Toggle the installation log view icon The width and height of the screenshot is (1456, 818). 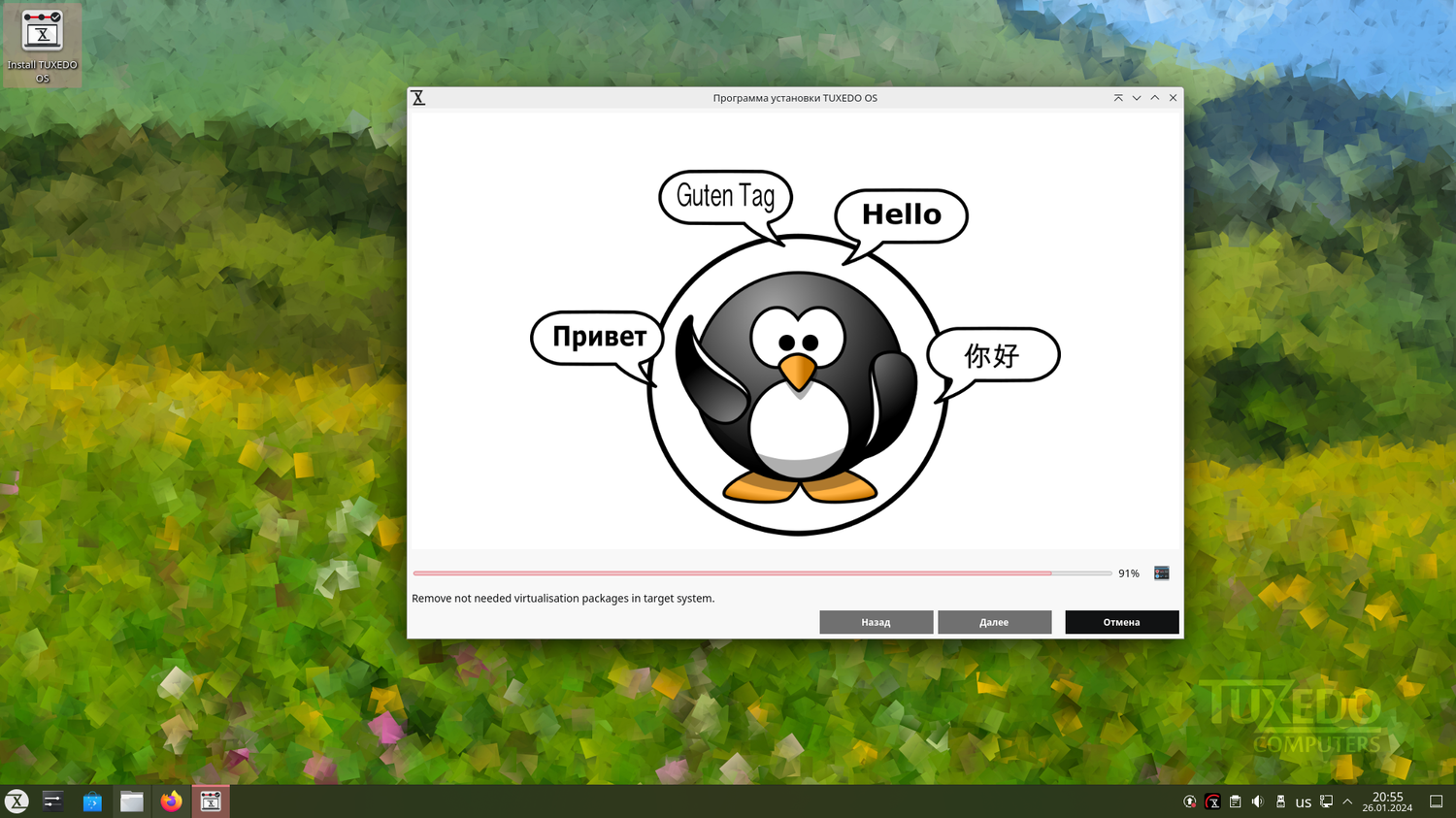point(1161,573)
